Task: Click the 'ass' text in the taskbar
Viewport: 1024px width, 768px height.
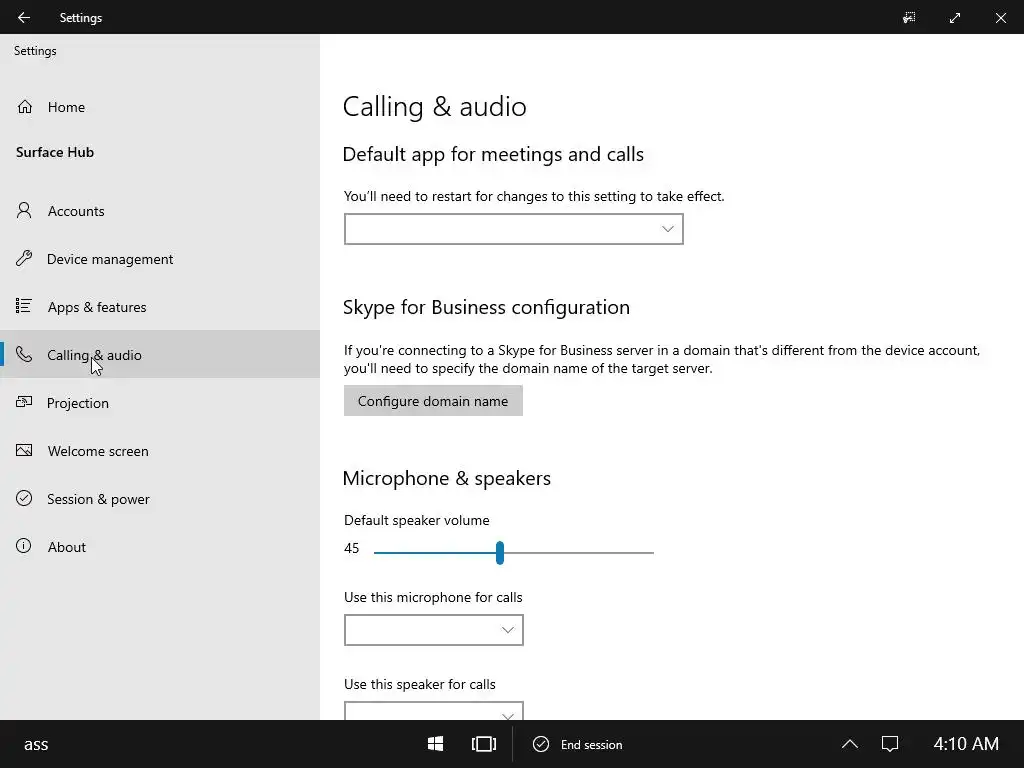Action: [36, 744]
